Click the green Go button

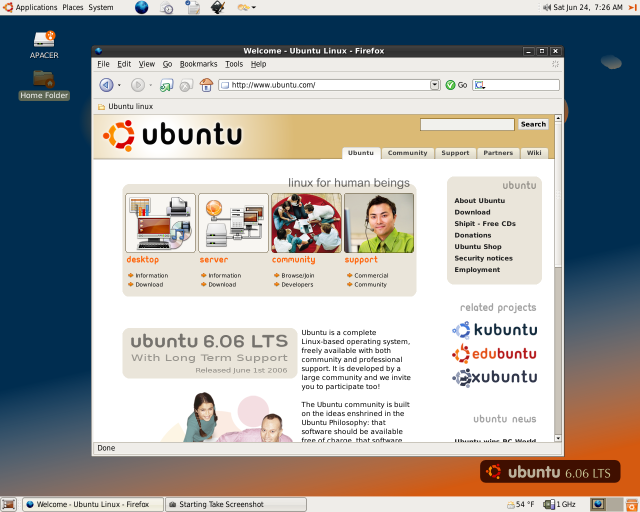pos(456,85)
